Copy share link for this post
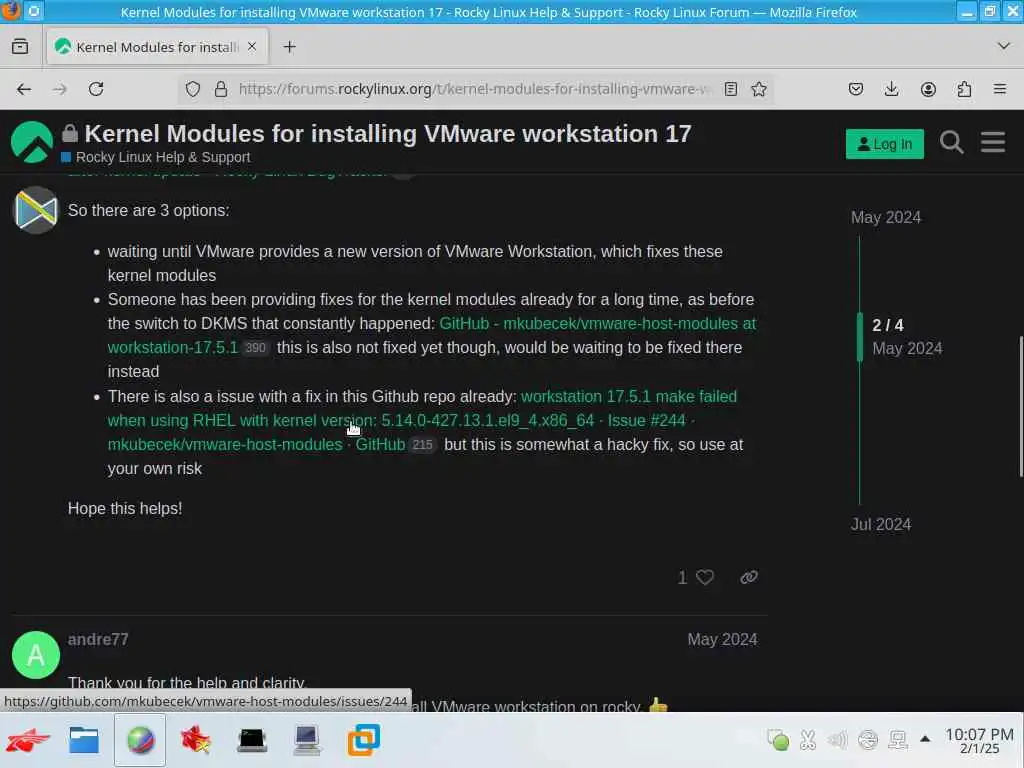 pos(749,577)
